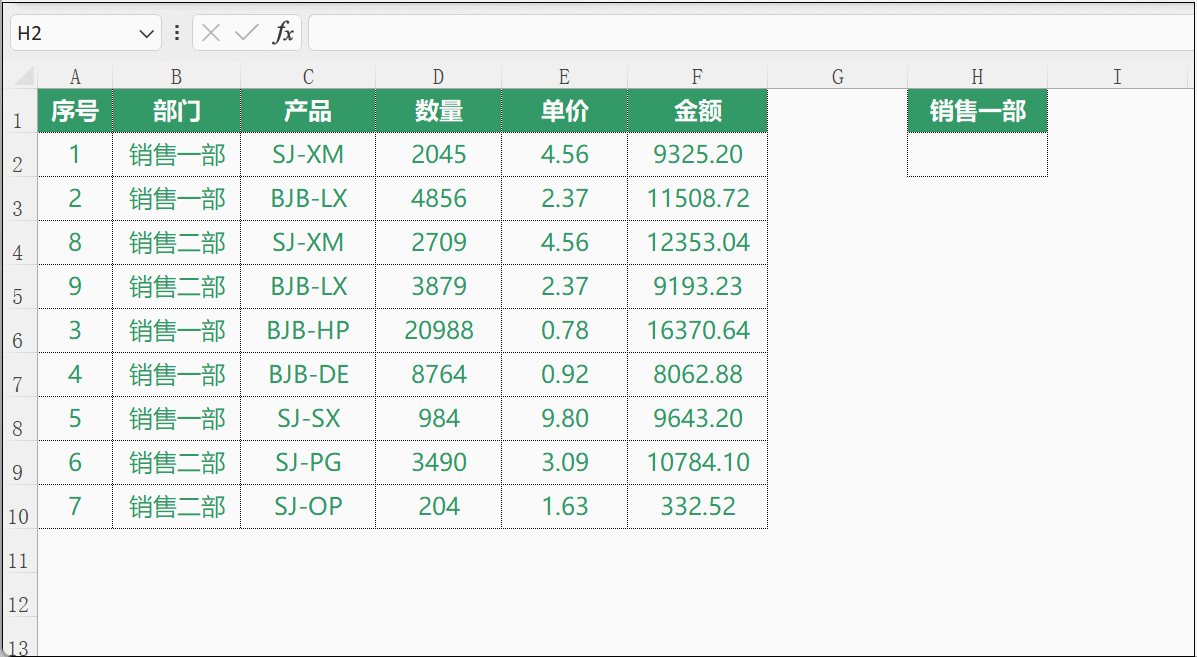Select column G header

[837, 76]
